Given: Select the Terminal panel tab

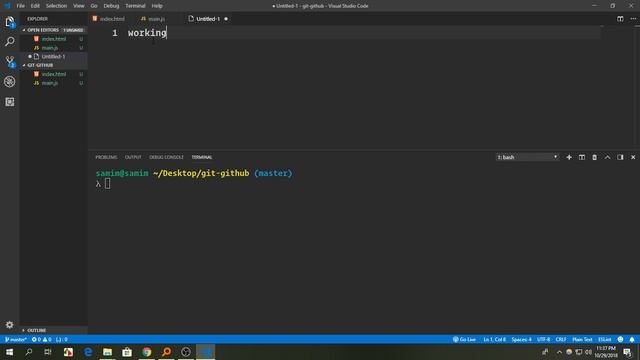Looking at the screenshot, I should [x=202, y=157].
